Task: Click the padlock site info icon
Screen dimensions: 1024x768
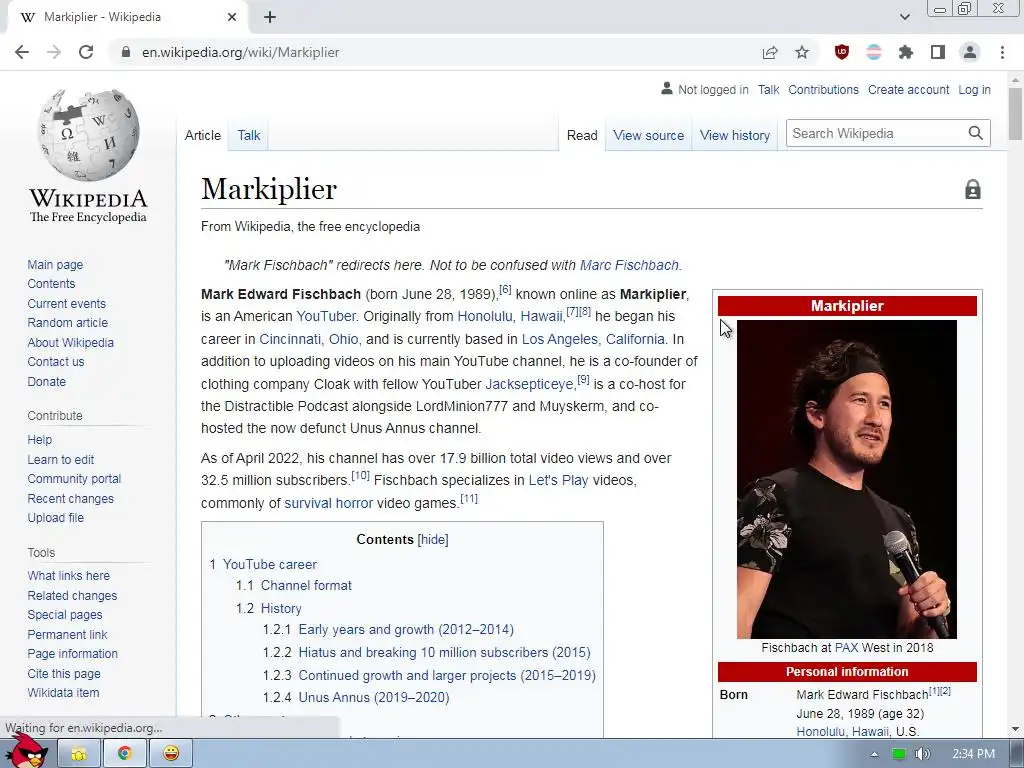Action: 125,52
